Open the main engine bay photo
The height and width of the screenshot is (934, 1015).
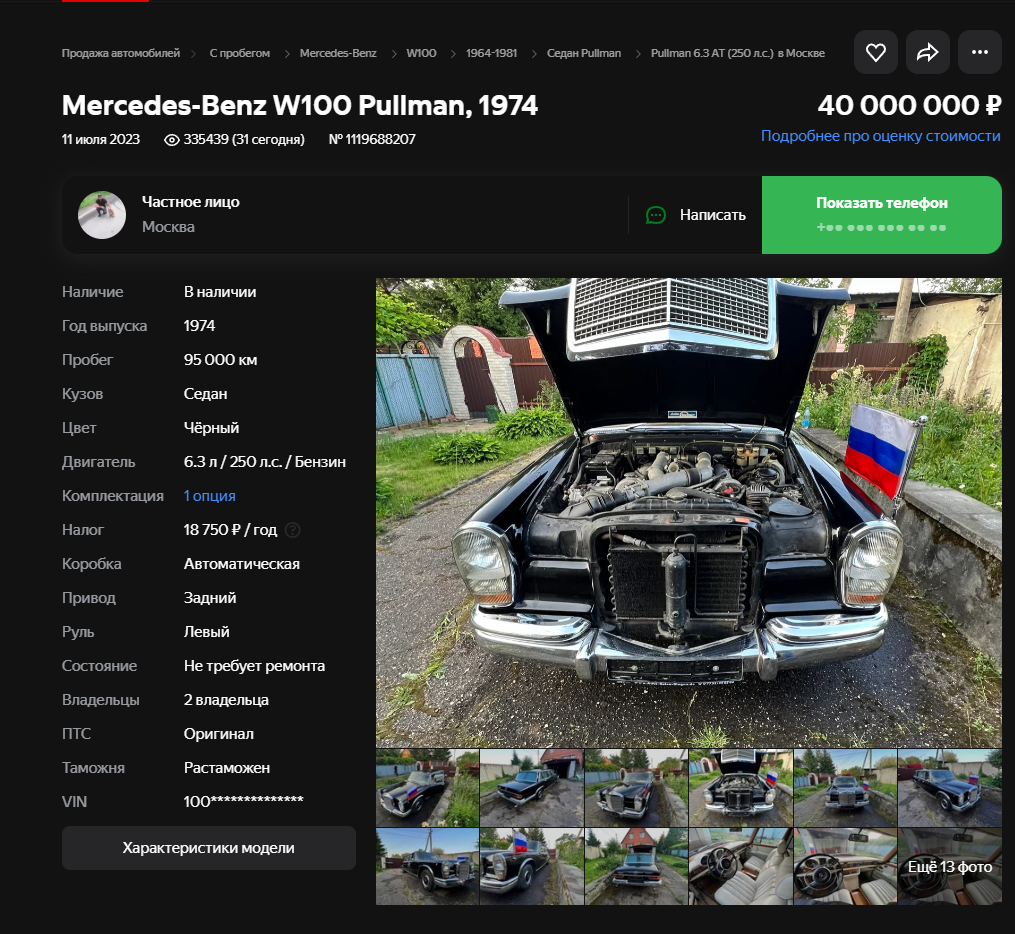coord(689,513)
